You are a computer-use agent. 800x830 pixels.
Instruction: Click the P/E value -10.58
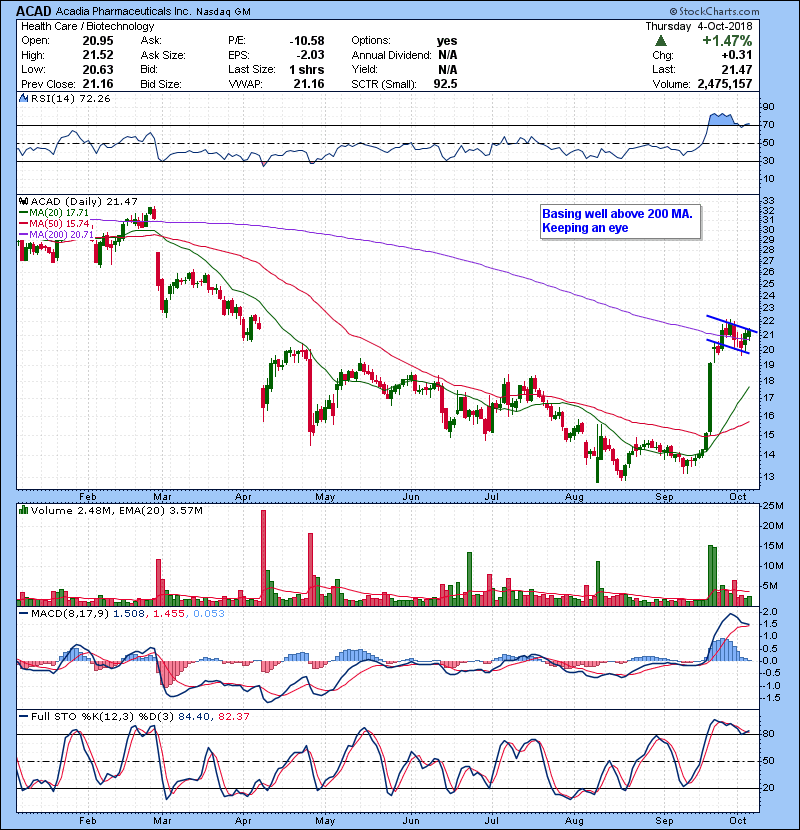click(x=307, y=41)
